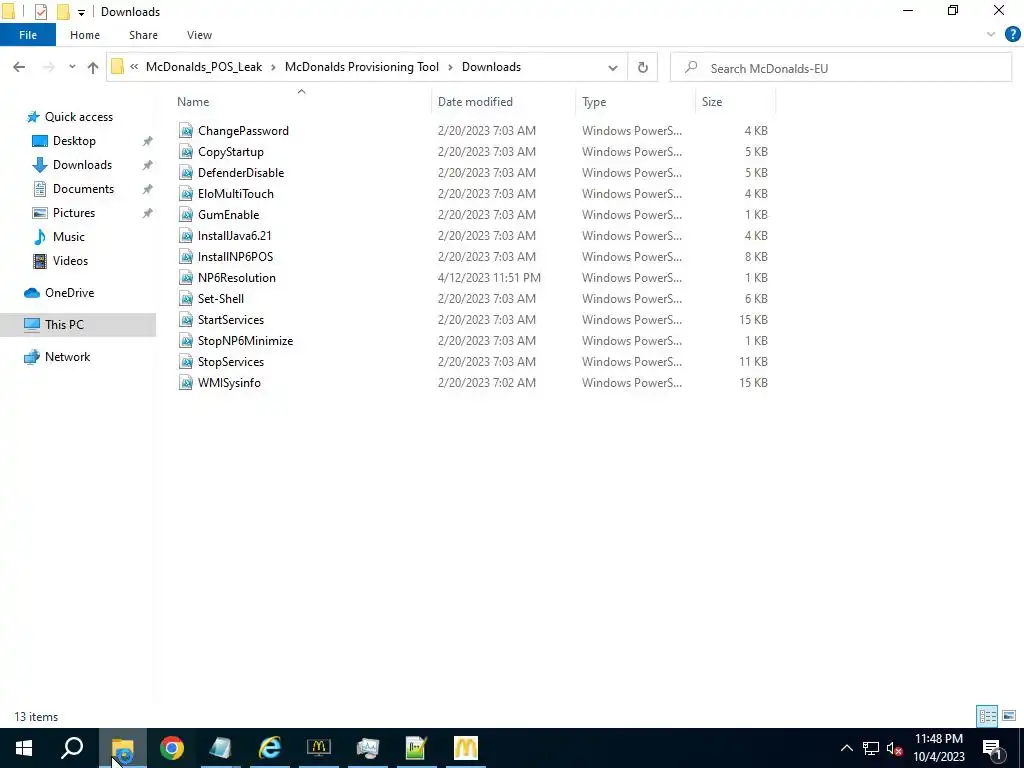This screenshot has width=1024, height=768.
Task: Open OneDrive in the navigation pane
Action: [69, 293]
